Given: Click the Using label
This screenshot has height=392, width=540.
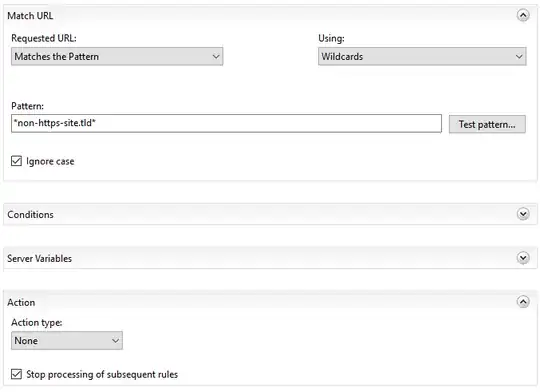Looking at the screenshot, I should click(x=331, y=38).
